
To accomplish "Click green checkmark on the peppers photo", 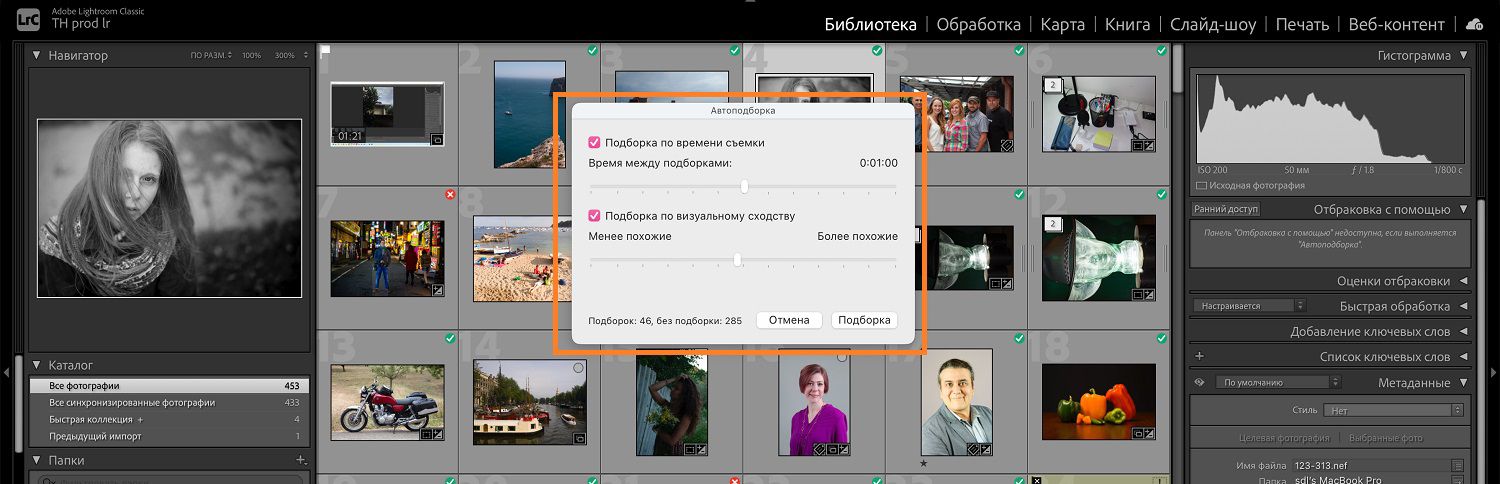I will click(x=1162, y=339).
